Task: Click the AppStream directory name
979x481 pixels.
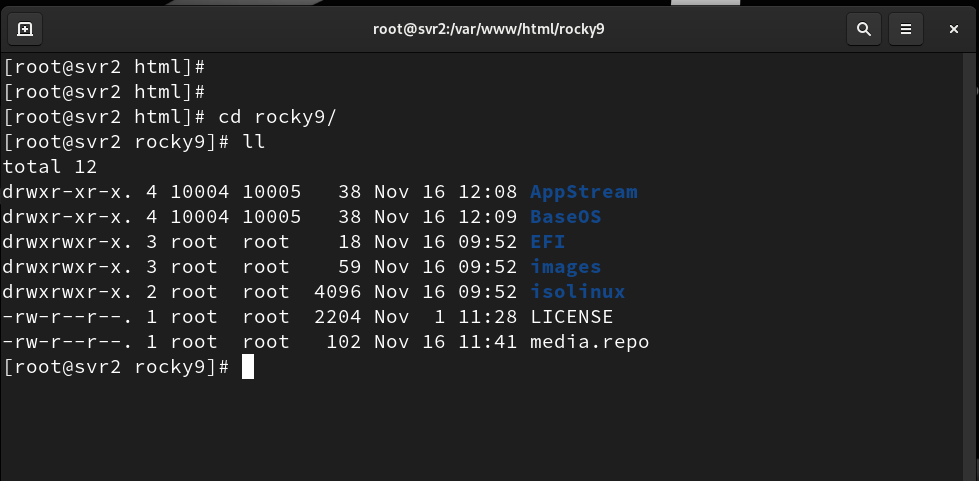Action: point(583,192)
